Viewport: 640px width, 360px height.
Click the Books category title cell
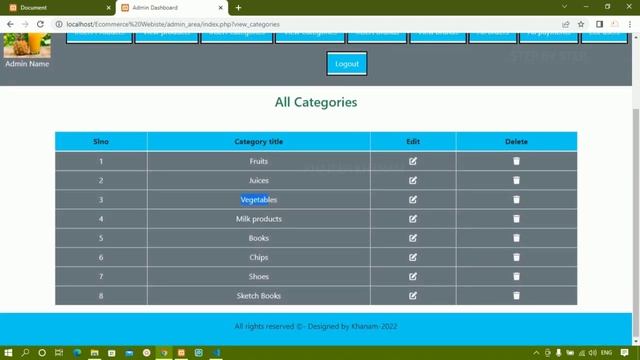point(259,238)
